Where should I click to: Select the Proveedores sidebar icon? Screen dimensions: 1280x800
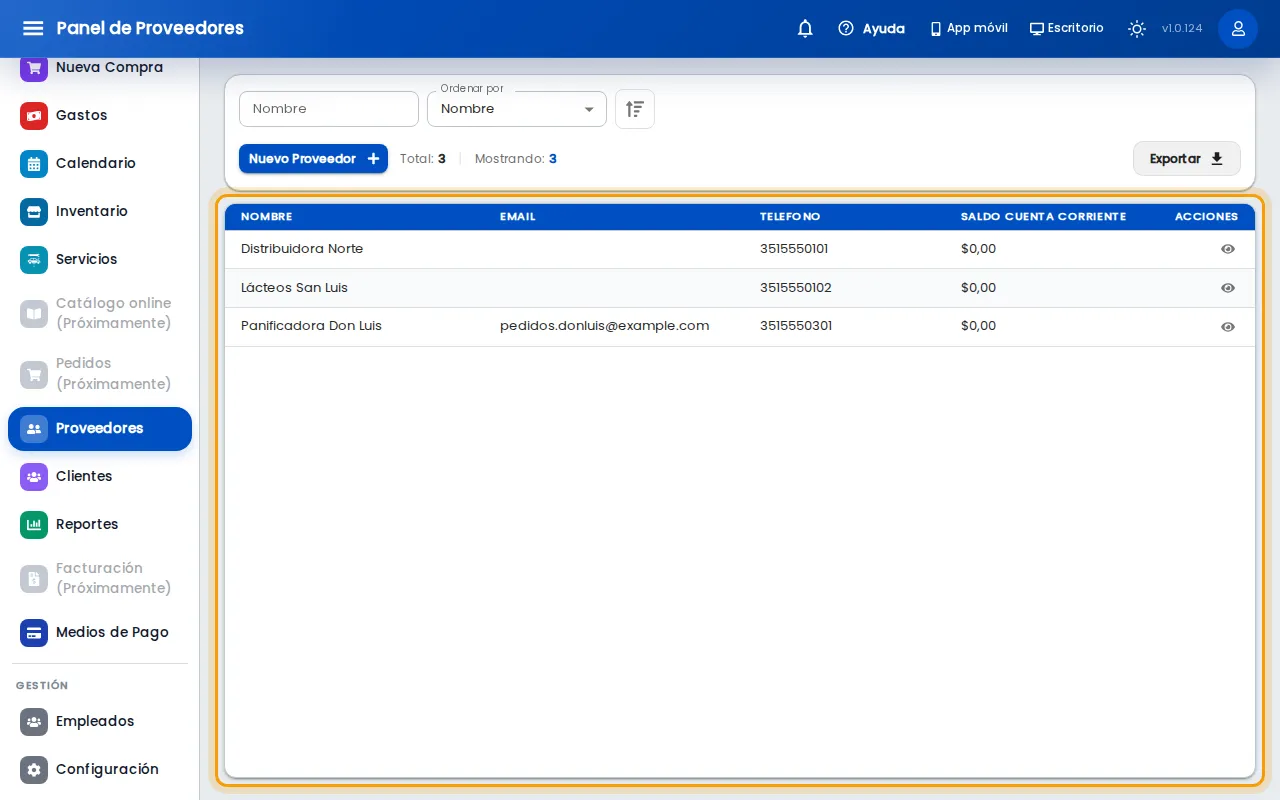coord(34,428)
